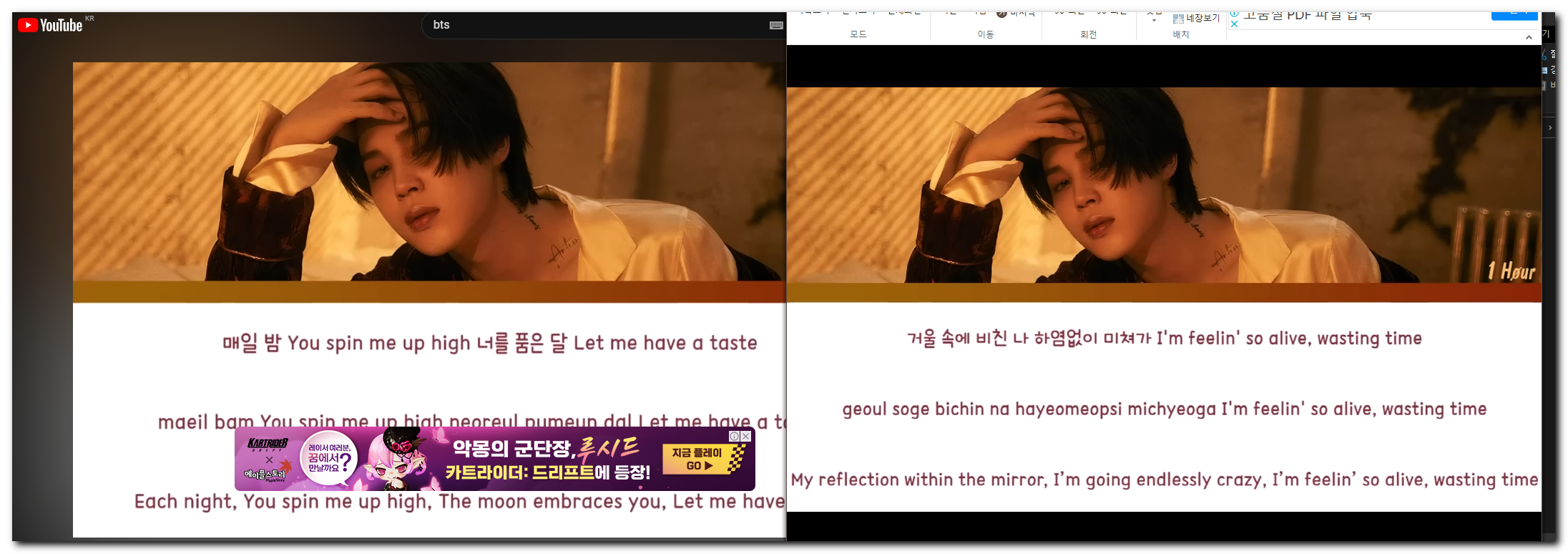Click the '회전' group label
Viewport: 1568px width, 554px height.
point(1088,34)
